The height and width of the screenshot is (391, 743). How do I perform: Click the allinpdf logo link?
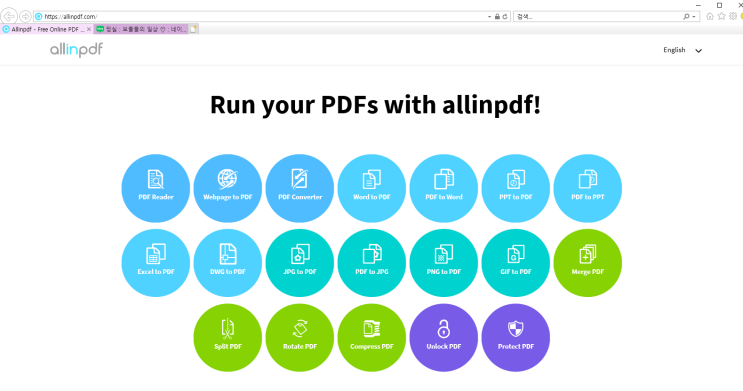76,49
